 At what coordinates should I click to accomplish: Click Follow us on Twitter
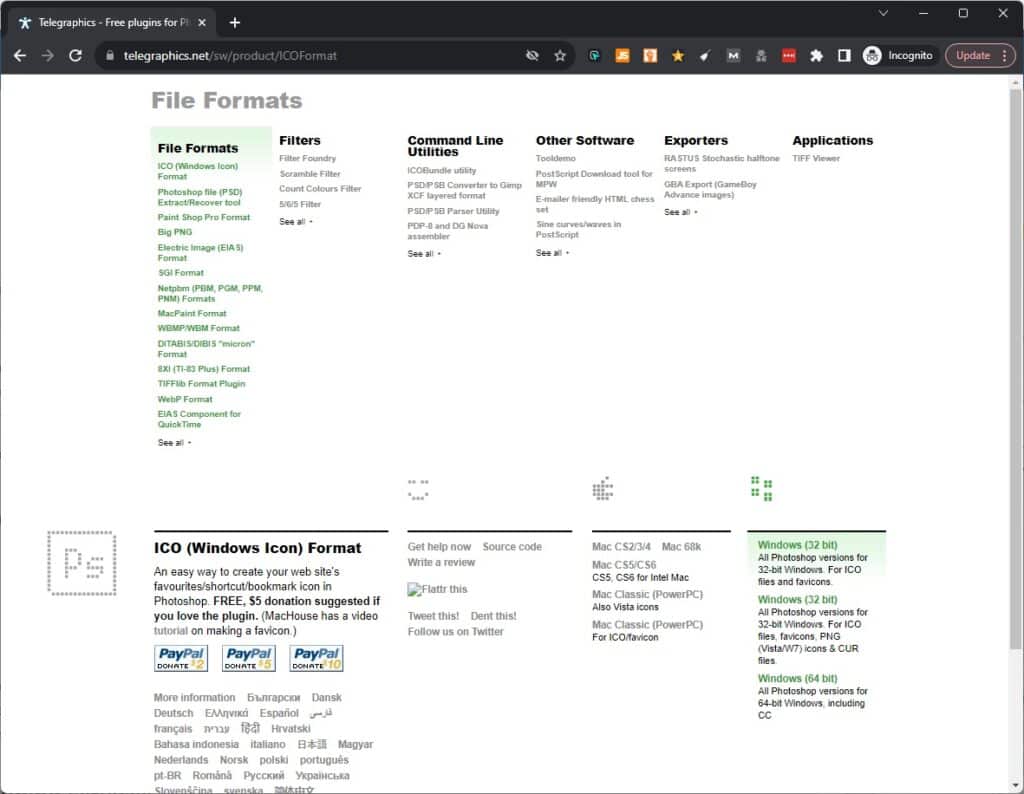[456, 632]
